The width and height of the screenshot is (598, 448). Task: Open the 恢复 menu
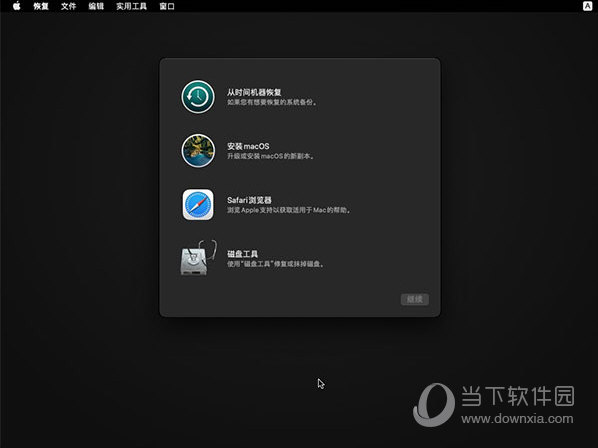[x=41, y=6]
